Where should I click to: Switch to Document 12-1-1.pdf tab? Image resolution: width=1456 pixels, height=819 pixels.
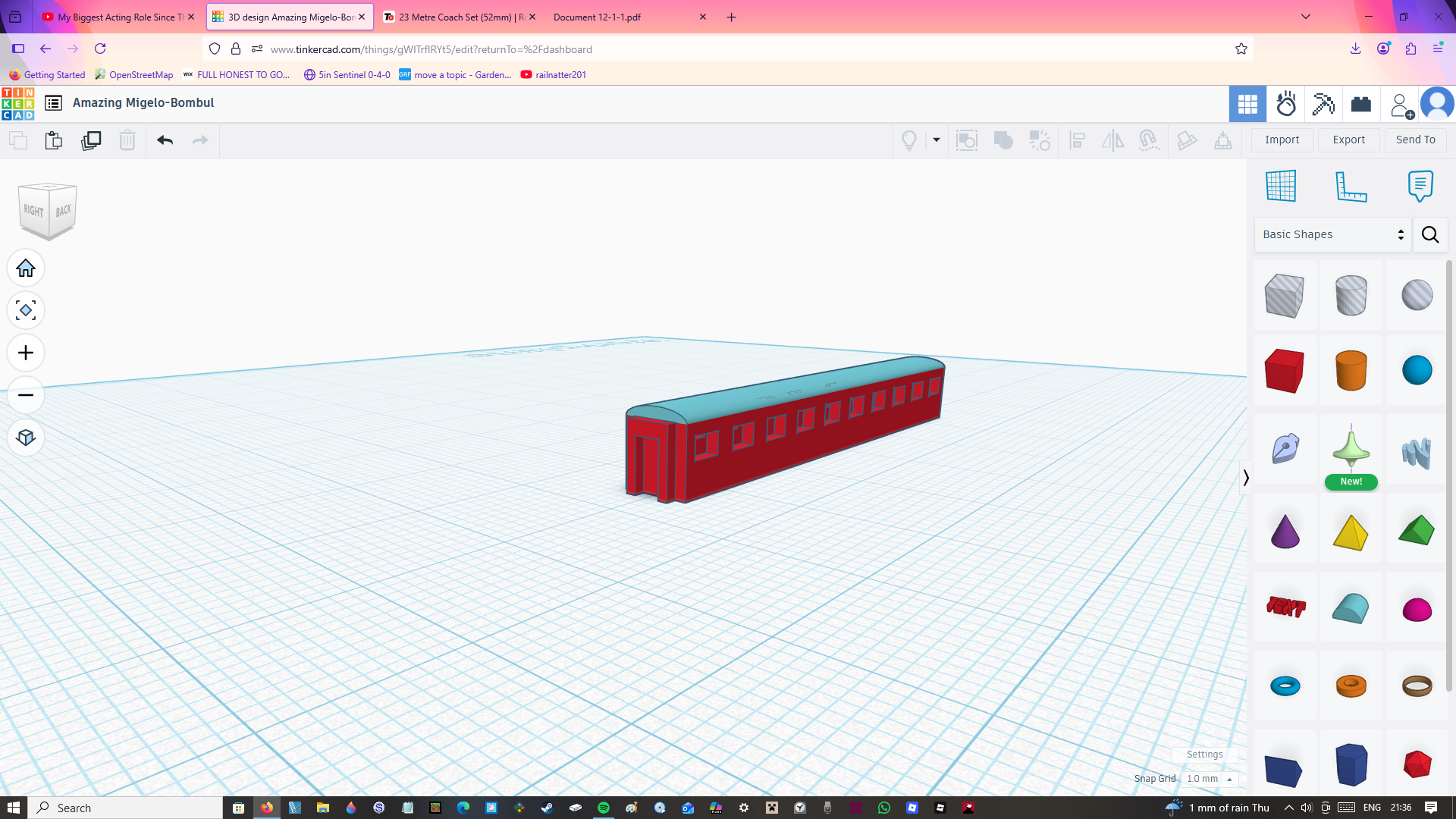point(597,17)
